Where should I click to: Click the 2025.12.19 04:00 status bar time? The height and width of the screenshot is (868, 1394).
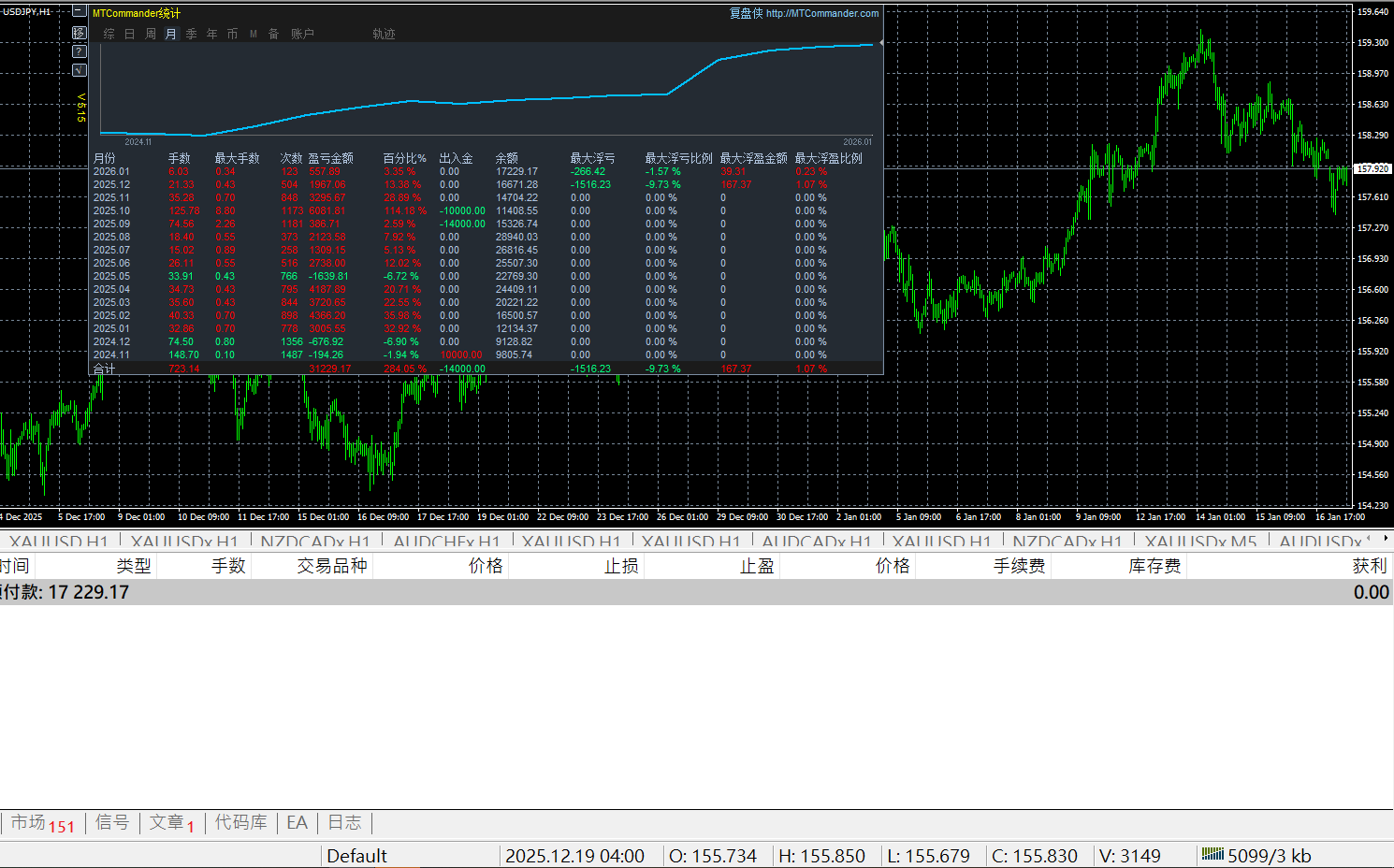click(x=574, y=856)
